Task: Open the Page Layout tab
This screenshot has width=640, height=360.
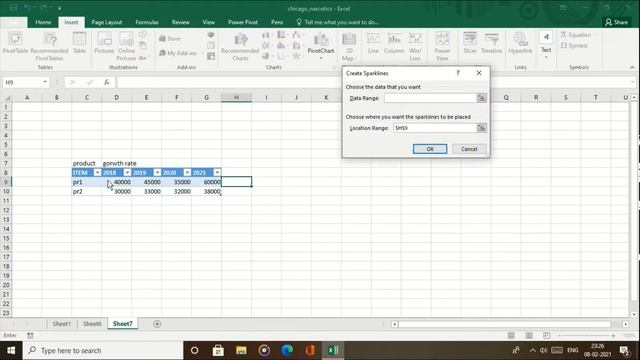Action: (107, 22)
